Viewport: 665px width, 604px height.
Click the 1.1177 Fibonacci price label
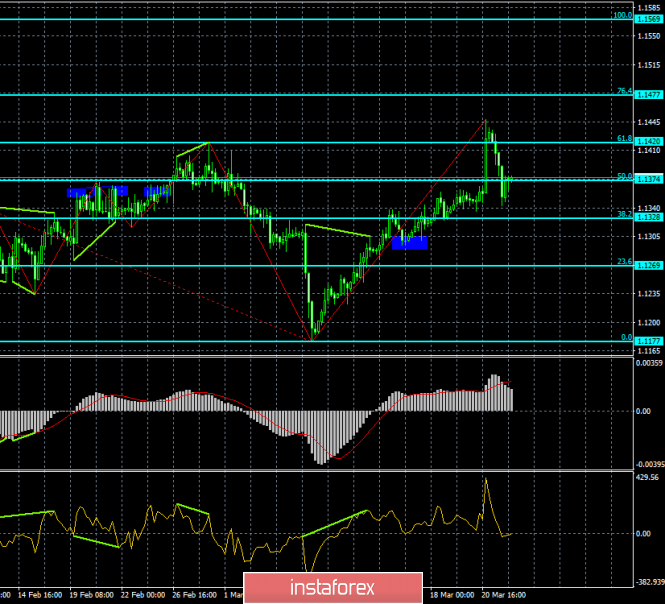(649, 341)
